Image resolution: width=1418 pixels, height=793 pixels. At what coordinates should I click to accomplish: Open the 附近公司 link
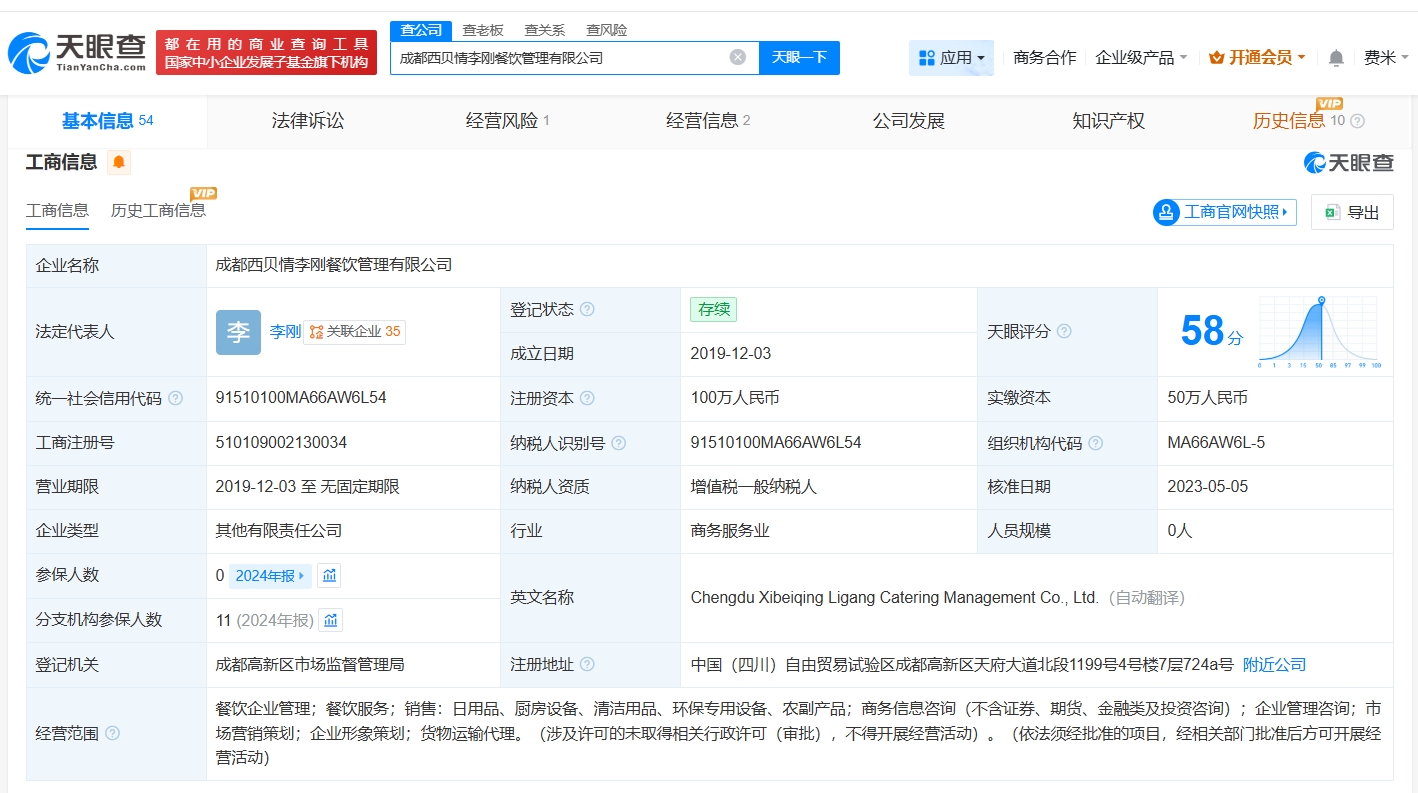click(x=1274, y=665)
